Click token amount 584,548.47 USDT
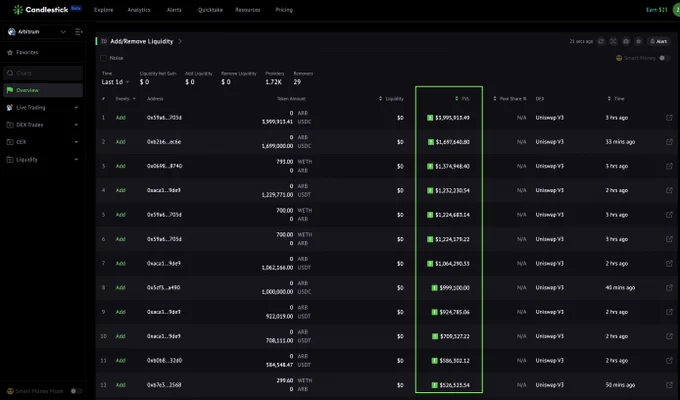Image resolution: width=680 pixels, height=400 pixels. [288, 365]
